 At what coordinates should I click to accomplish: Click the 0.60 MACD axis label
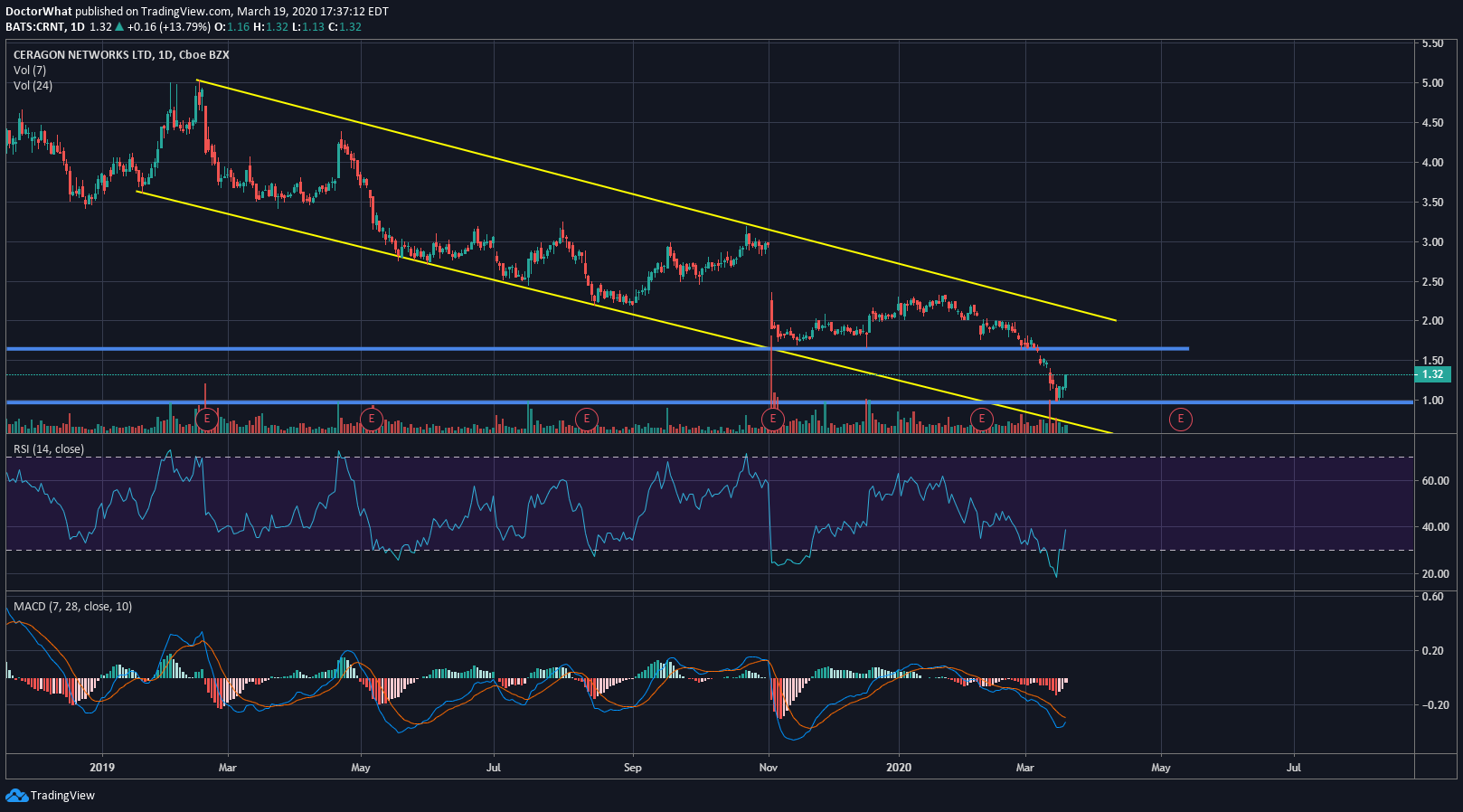coord(1432,597)
